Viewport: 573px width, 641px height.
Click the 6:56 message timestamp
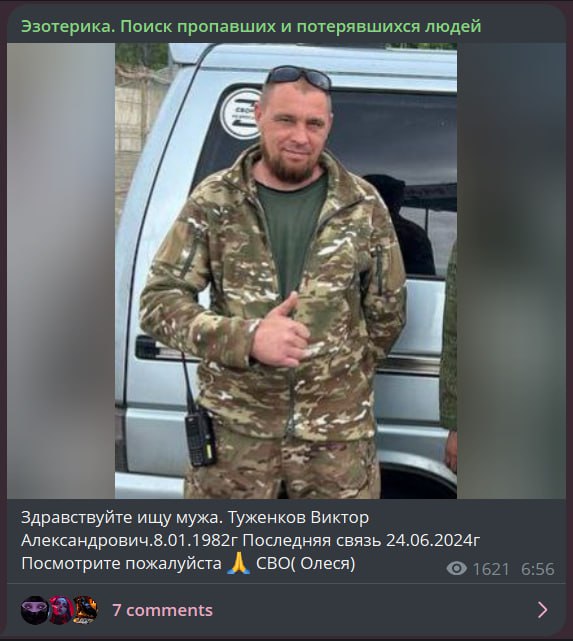pyautogui.click(x=537, y=569)
